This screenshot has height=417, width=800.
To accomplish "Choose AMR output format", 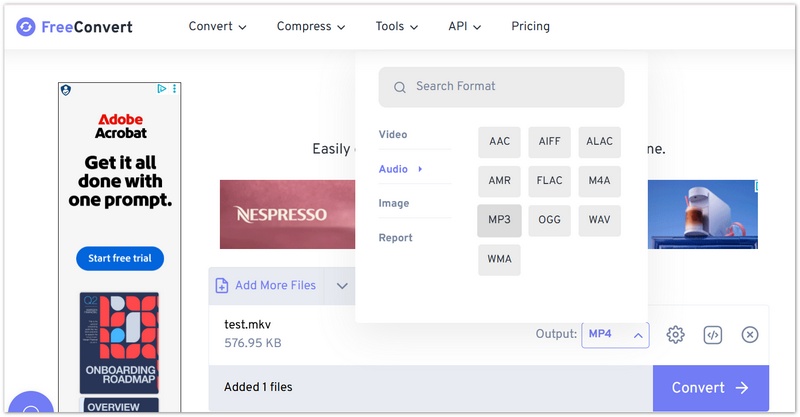I will pyautogui.click(x=499, y=181).
